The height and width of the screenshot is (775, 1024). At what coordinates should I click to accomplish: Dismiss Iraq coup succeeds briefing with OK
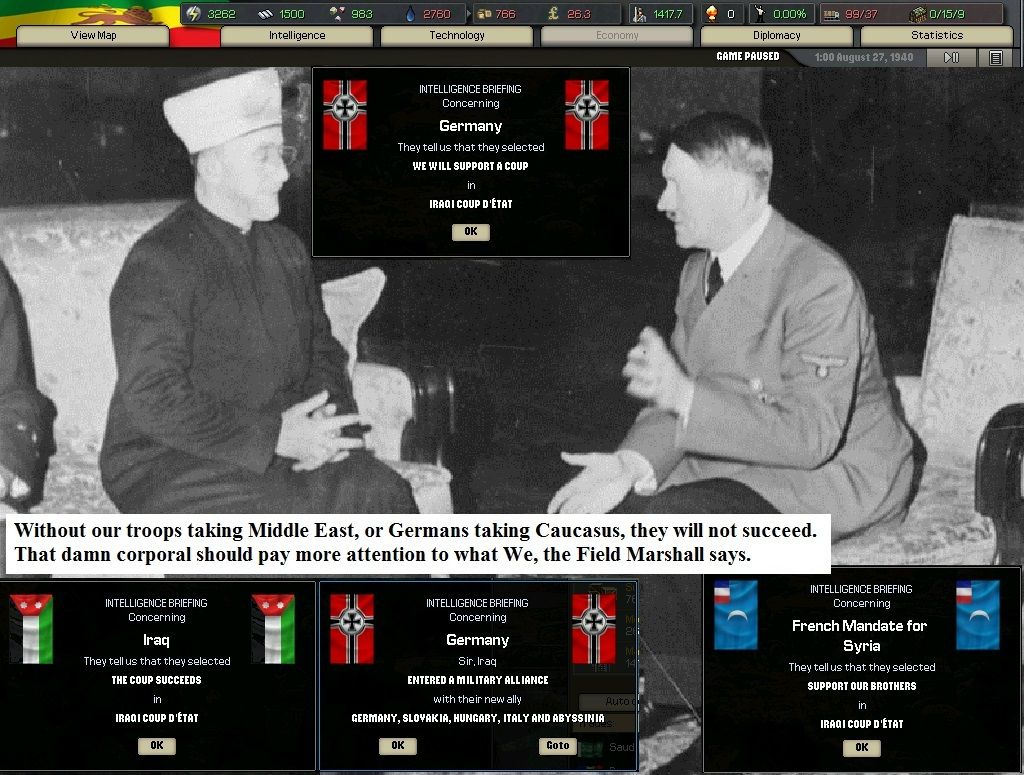click(x=157, y=745)
